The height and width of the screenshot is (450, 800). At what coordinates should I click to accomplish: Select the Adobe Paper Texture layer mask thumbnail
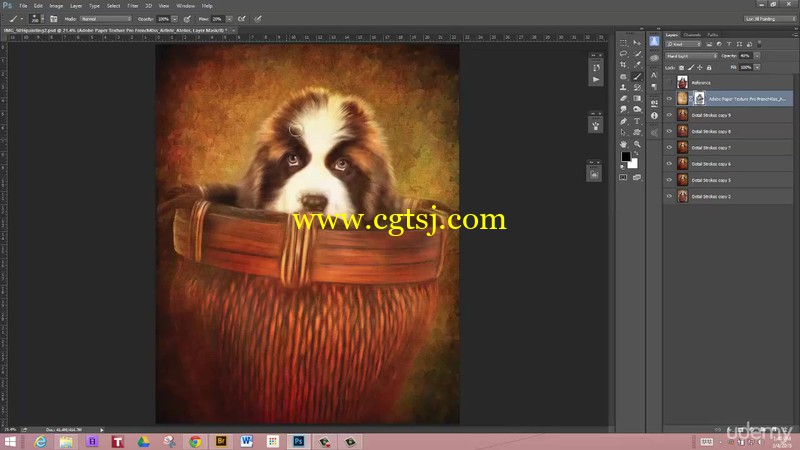pyautogui.click(x=699, y=98)
